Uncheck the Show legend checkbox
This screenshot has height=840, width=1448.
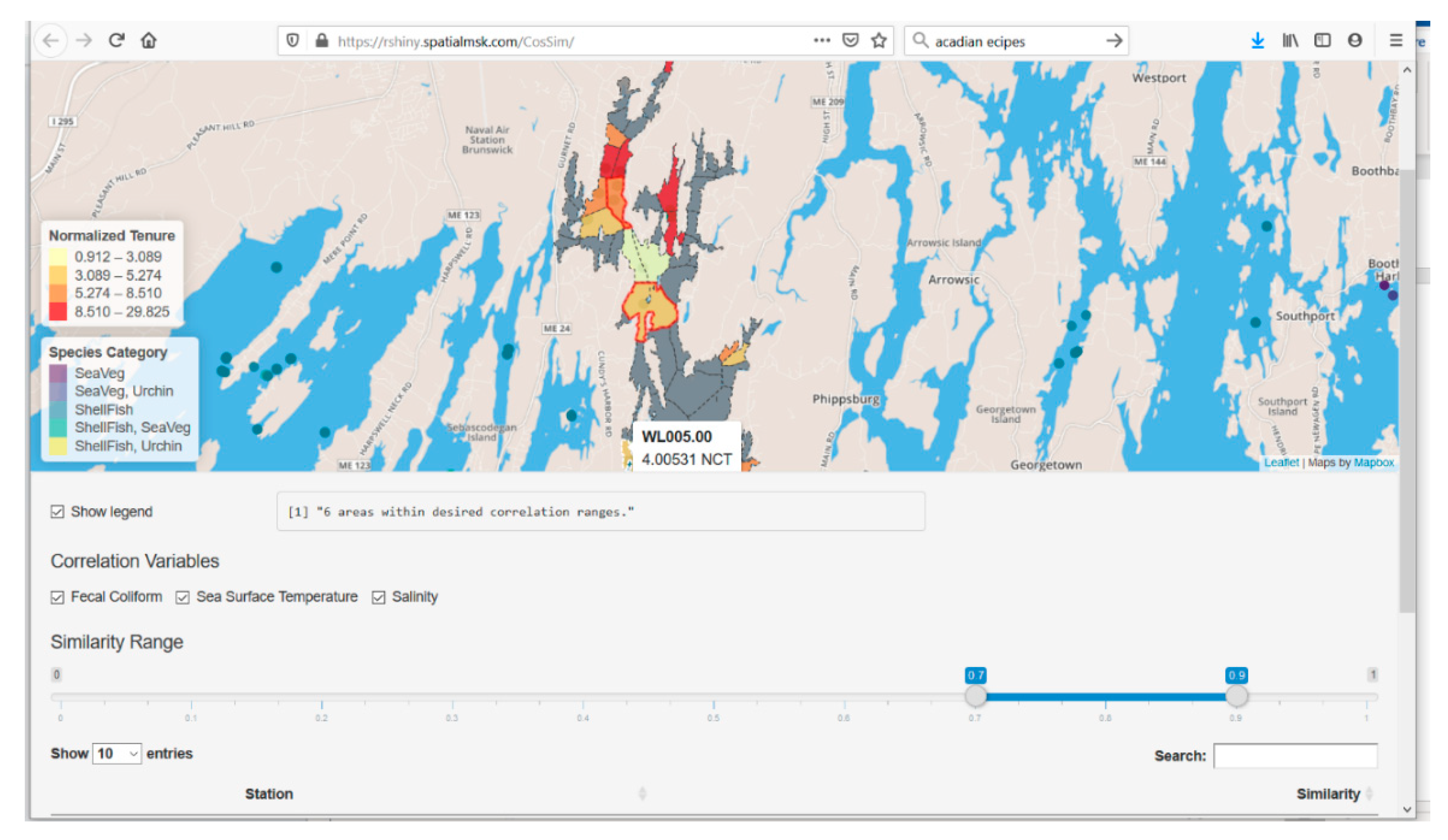pyautogui.click(x=58, y=511)
